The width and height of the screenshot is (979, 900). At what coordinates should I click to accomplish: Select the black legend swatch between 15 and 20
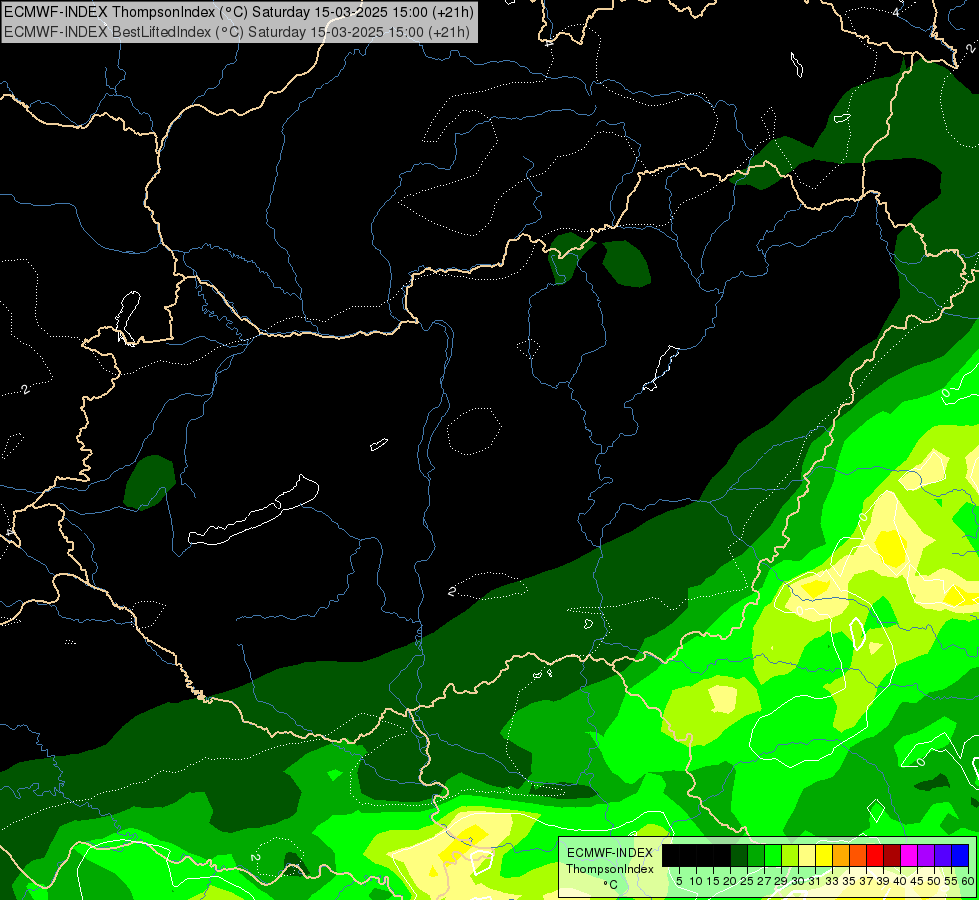pos(722,855)
